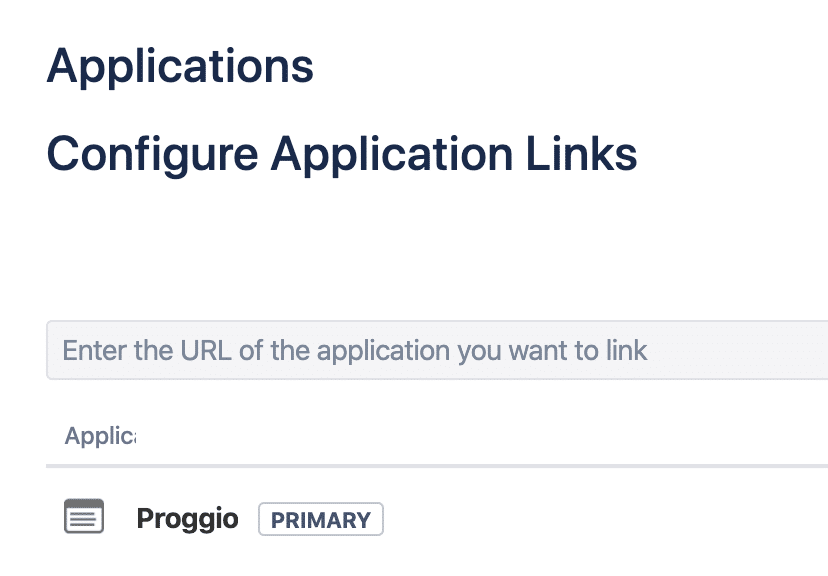Click the PRIMARY badge next to Proggio
This screenshot has width=828, height=576.
pos(321,520)
